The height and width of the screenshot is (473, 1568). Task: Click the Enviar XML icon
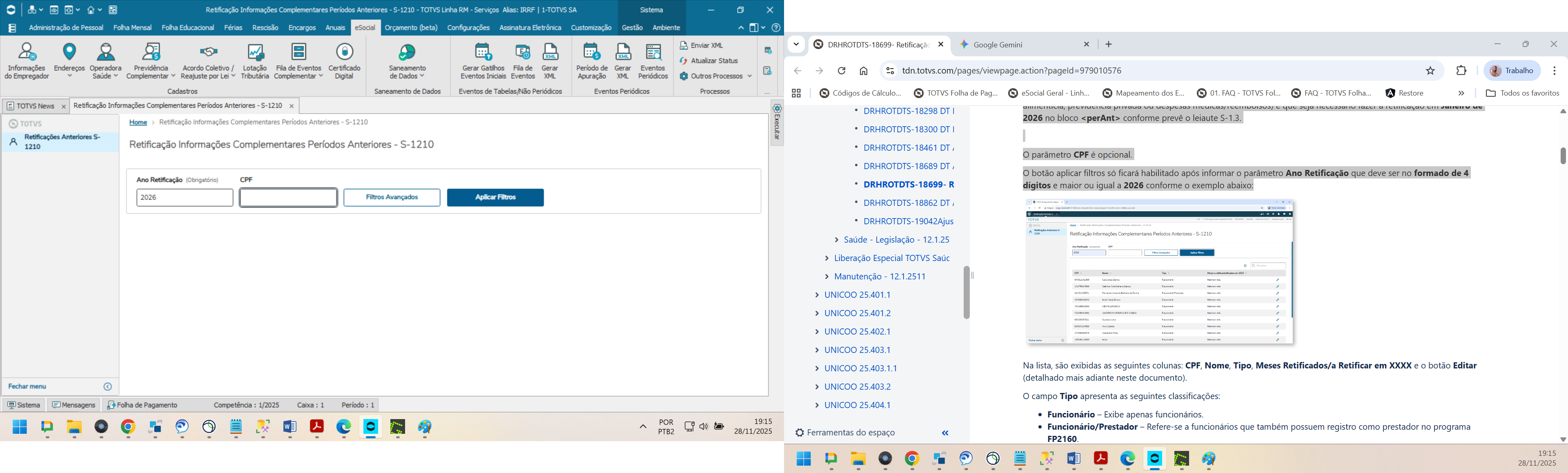(x=702, y=46)
